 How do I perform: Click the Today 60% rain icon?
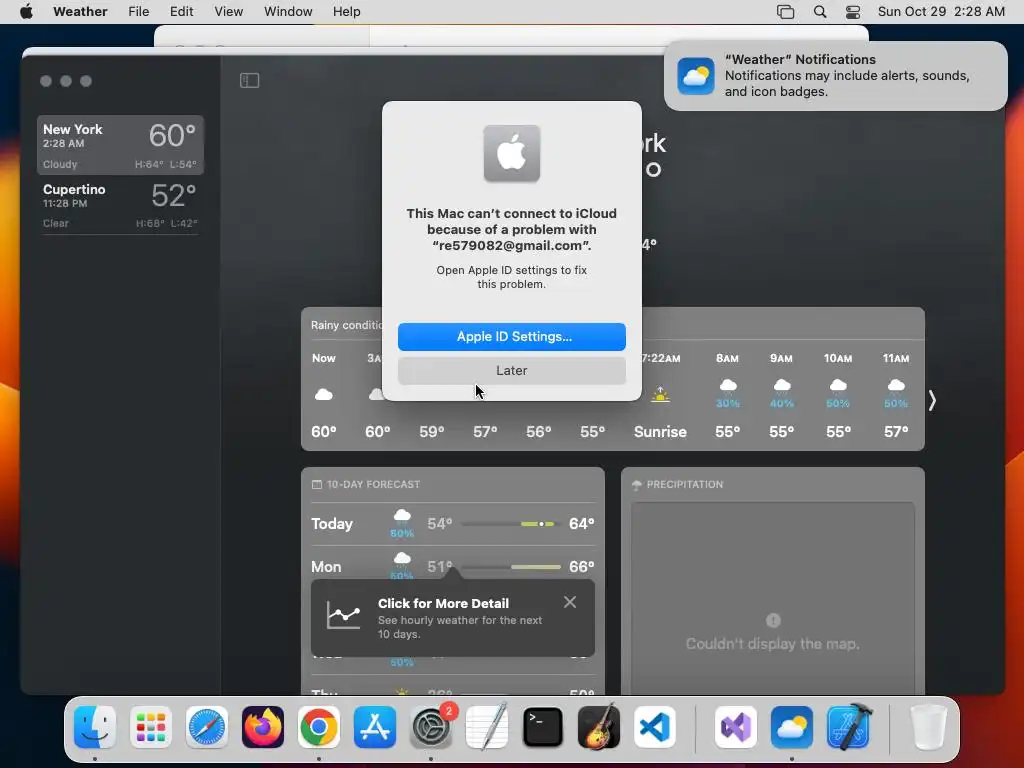[402, 523]
